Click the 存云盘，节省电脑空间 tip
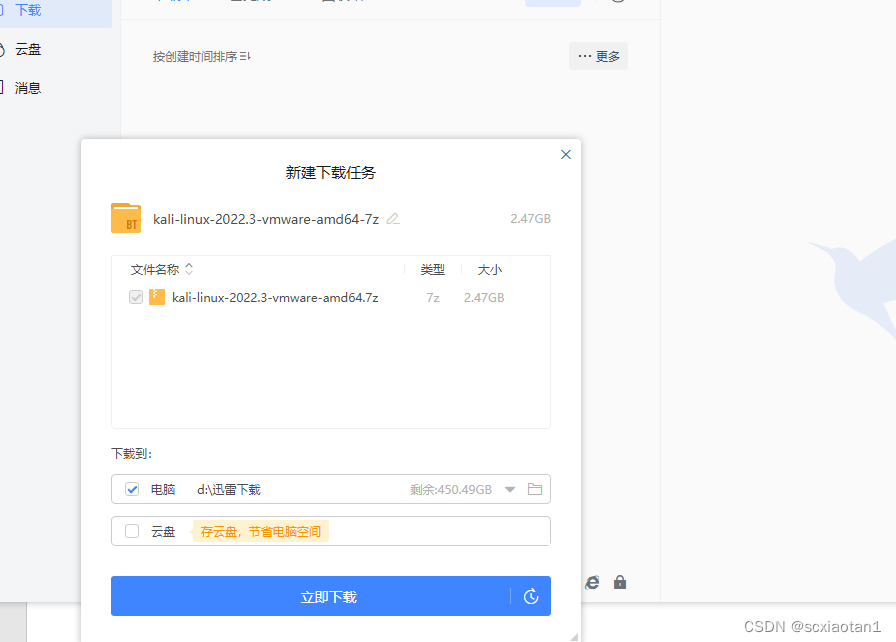 click(261, 532)
